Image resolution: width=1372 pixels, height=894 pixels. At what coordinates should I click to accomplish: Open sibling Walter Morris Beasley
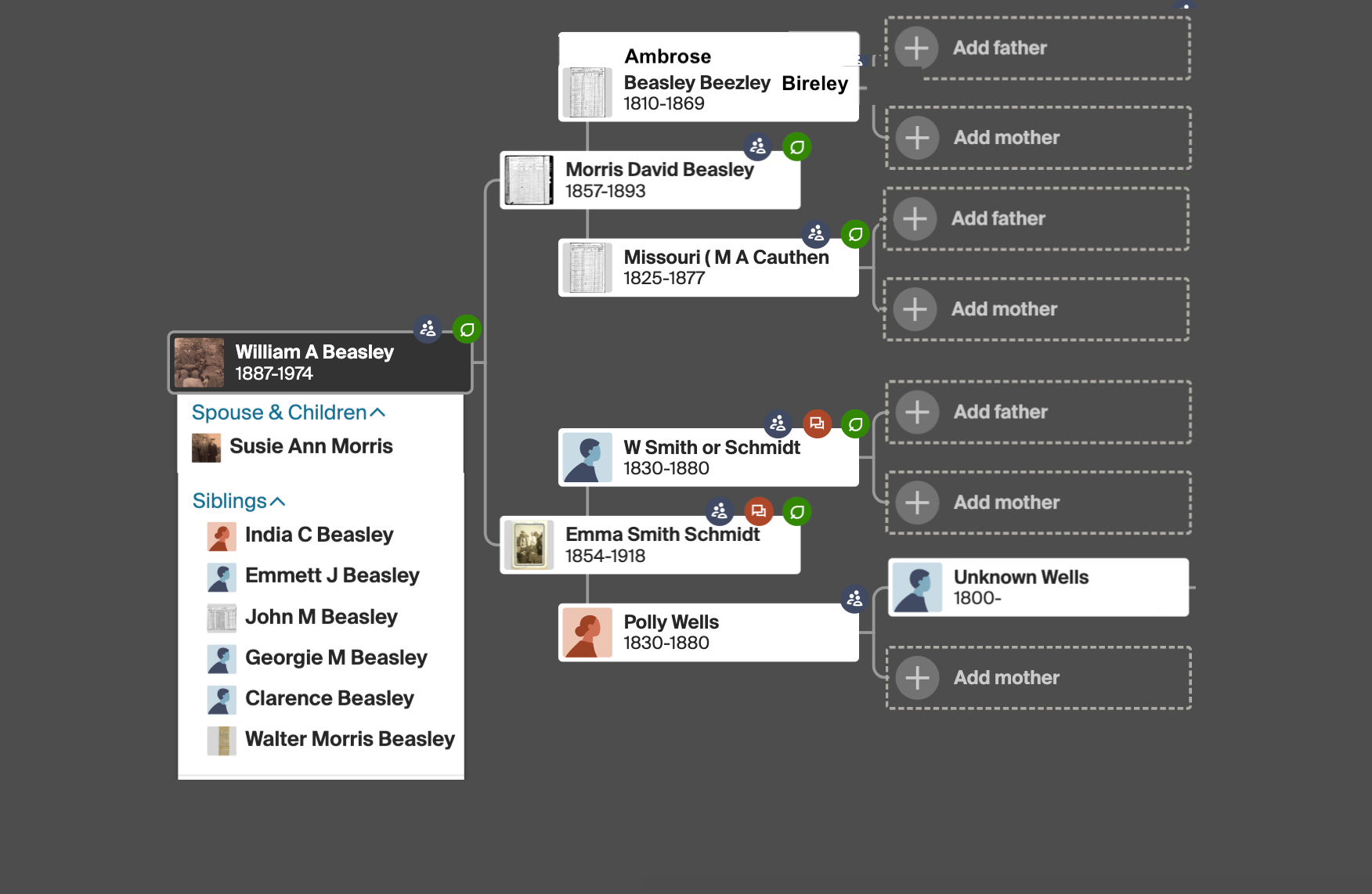coord(349,739)
